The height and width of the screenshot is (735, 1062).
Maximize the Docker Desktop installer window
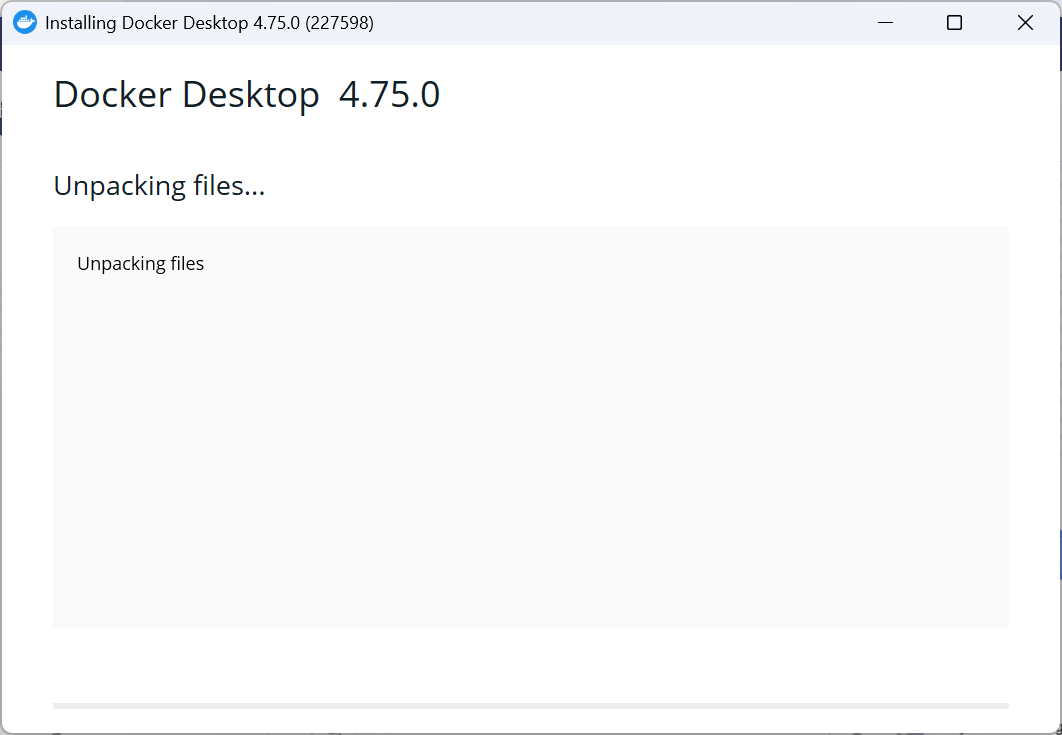click(x=954, y=22)
